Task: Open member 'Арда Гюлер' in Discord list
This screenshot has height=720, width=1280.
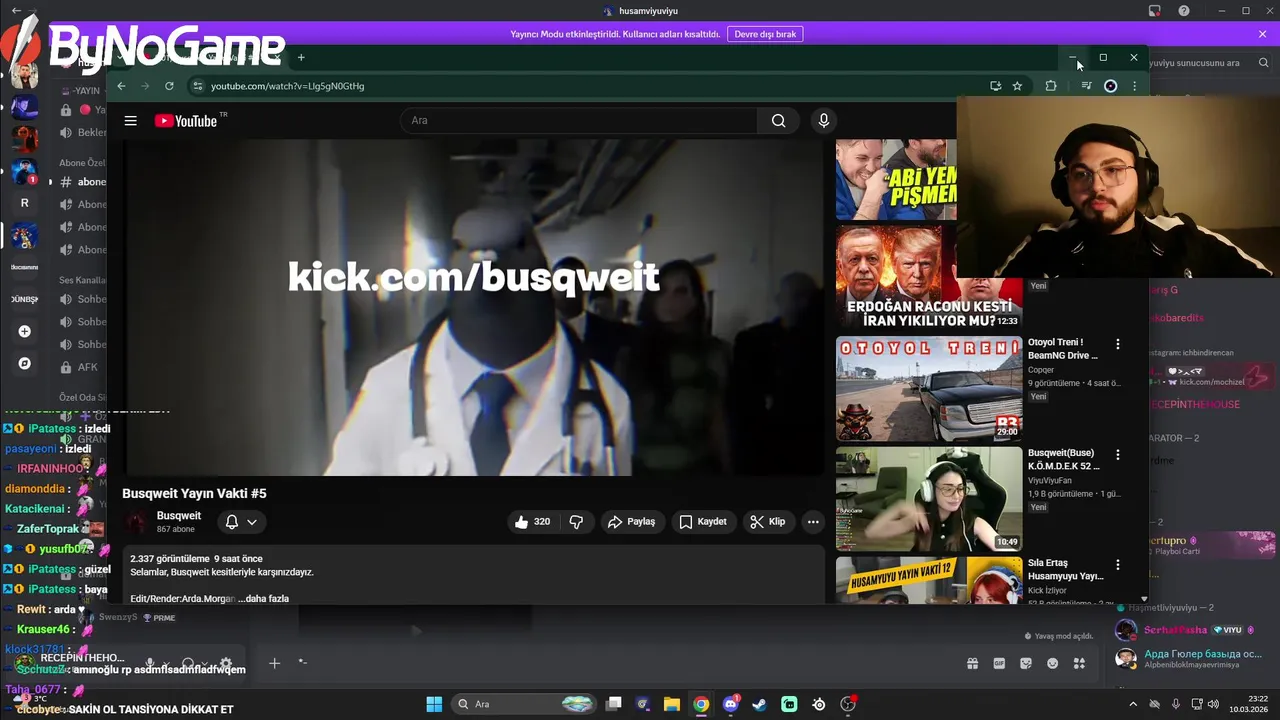Action: pyautogui.click(x=1193, y=659)
